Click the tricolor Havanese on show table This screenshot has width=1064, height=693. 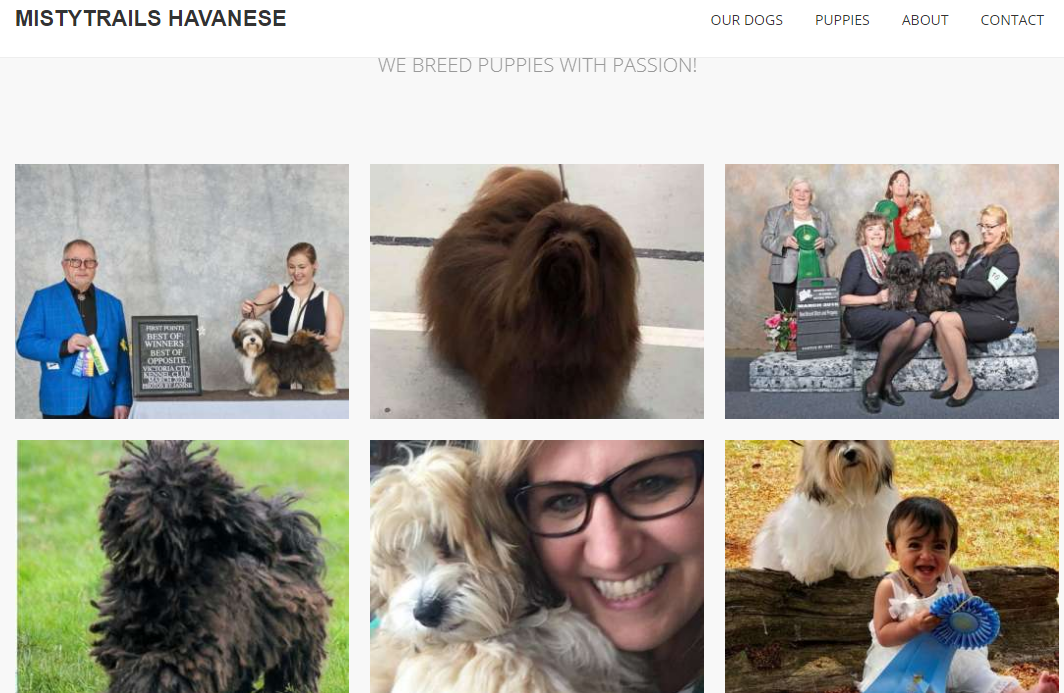(x=284, y=358)
